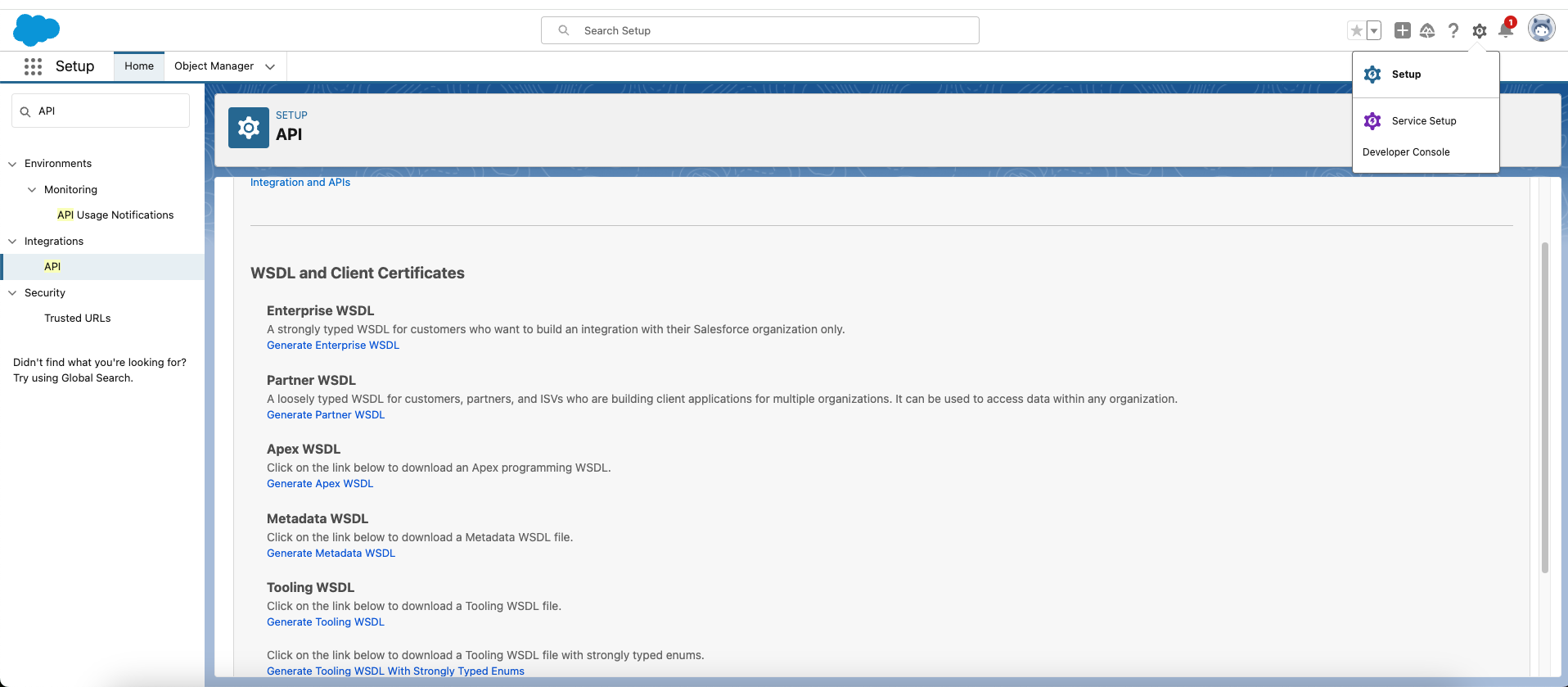Click the page vertical scrollbar thumb

1545,407
